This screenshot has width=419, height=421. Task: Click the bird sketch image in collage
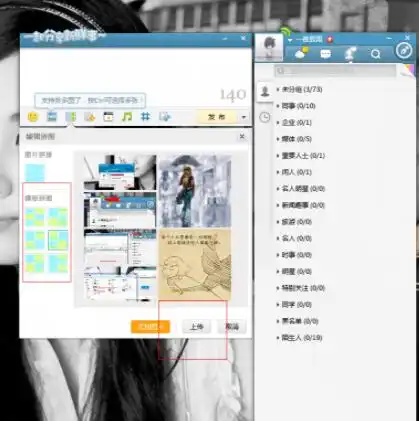pyautogui.click(x=195, y=264)
